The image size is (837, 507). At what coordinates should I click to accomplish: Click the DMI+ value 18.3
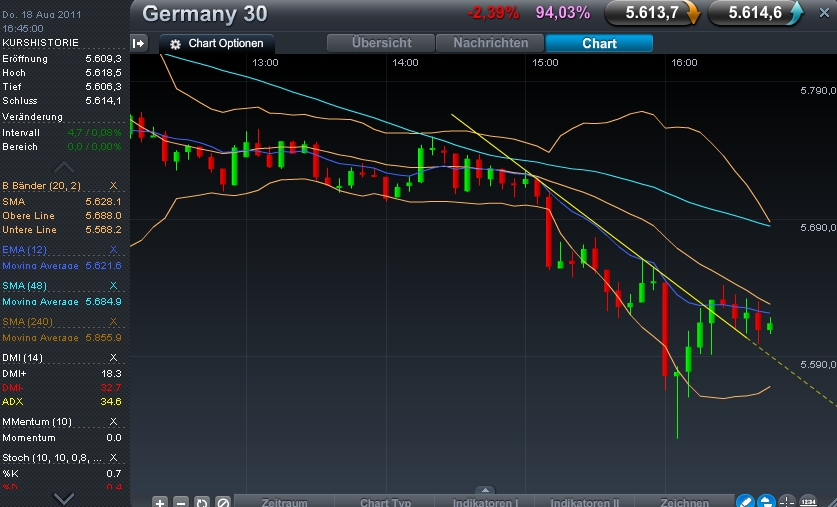pos(111,374)
